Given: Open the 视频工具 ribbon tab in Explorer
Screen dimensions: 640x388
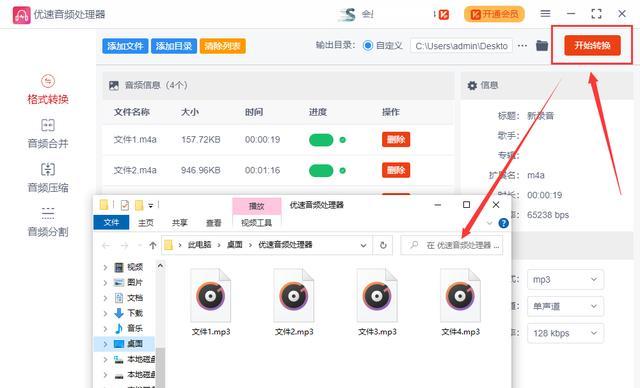Looking at the screenshot, I should (x=256, y=223).
